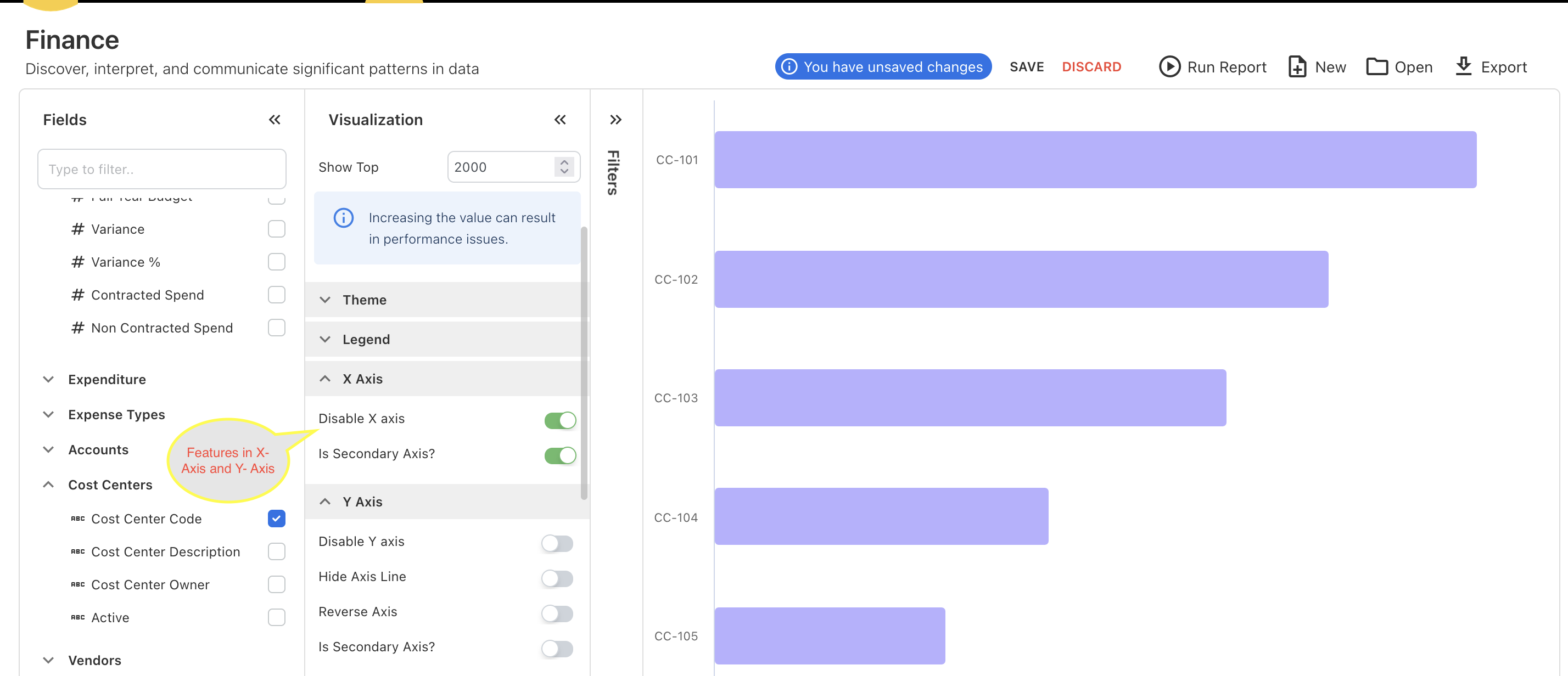Click the SAVE button
Image resolution: width=1568 pixels, height=676 pixels.
pos(1026,67)
